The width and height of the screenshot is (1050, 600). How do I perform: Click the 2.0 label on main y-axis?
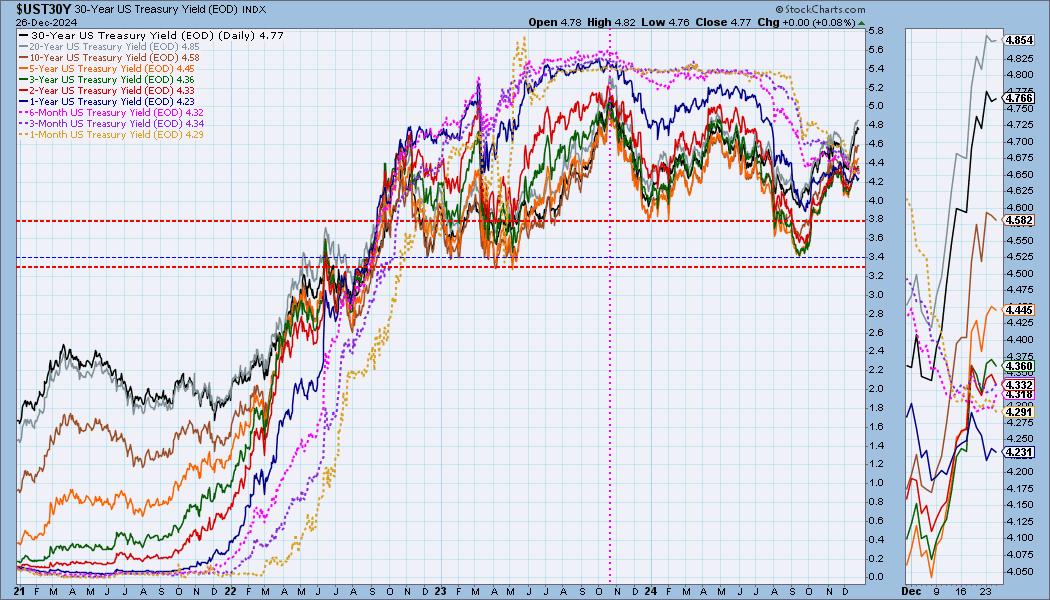point(875,388)
